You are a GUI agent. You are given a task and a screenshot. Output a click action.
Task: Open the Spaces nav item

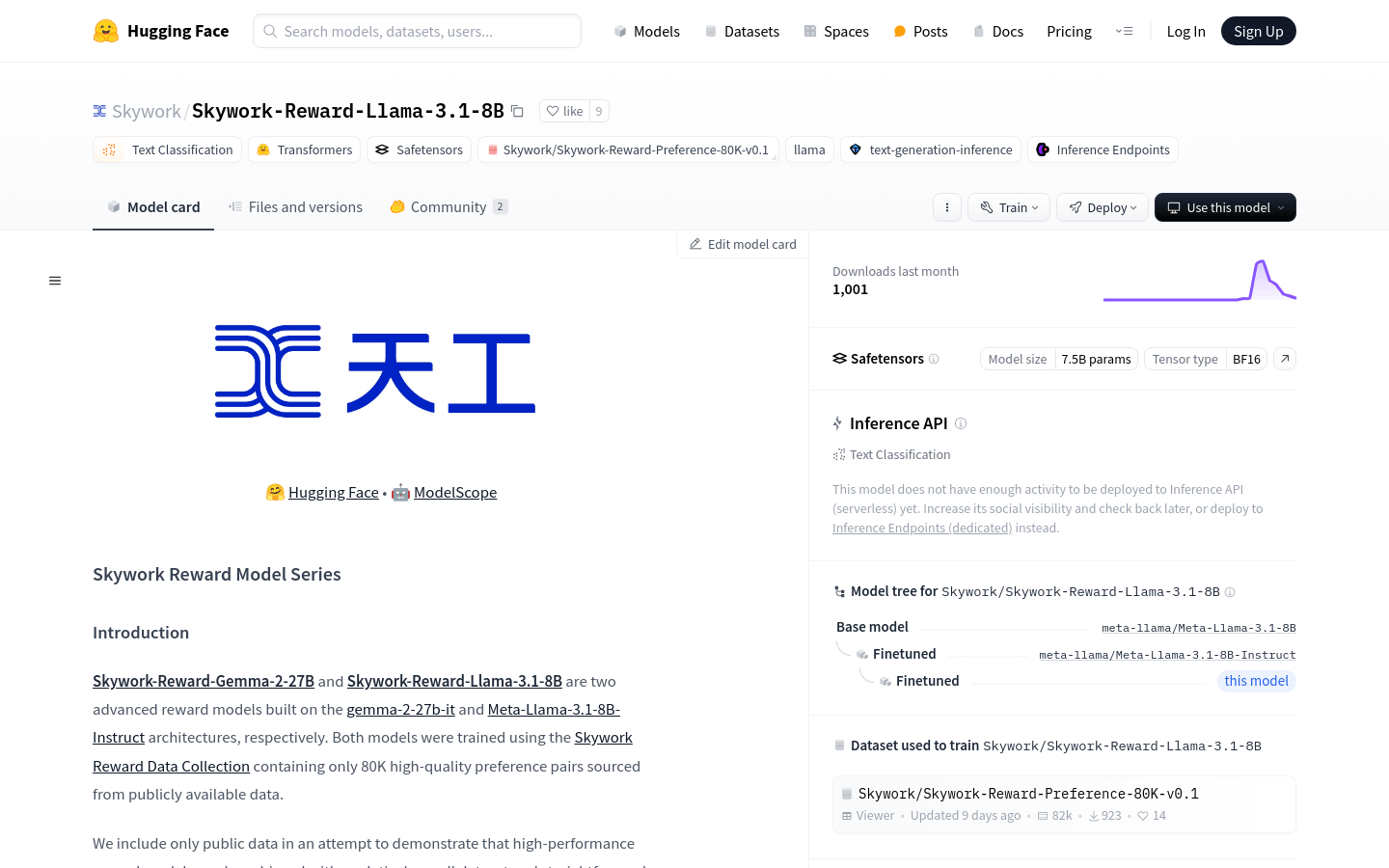(836, 31)
